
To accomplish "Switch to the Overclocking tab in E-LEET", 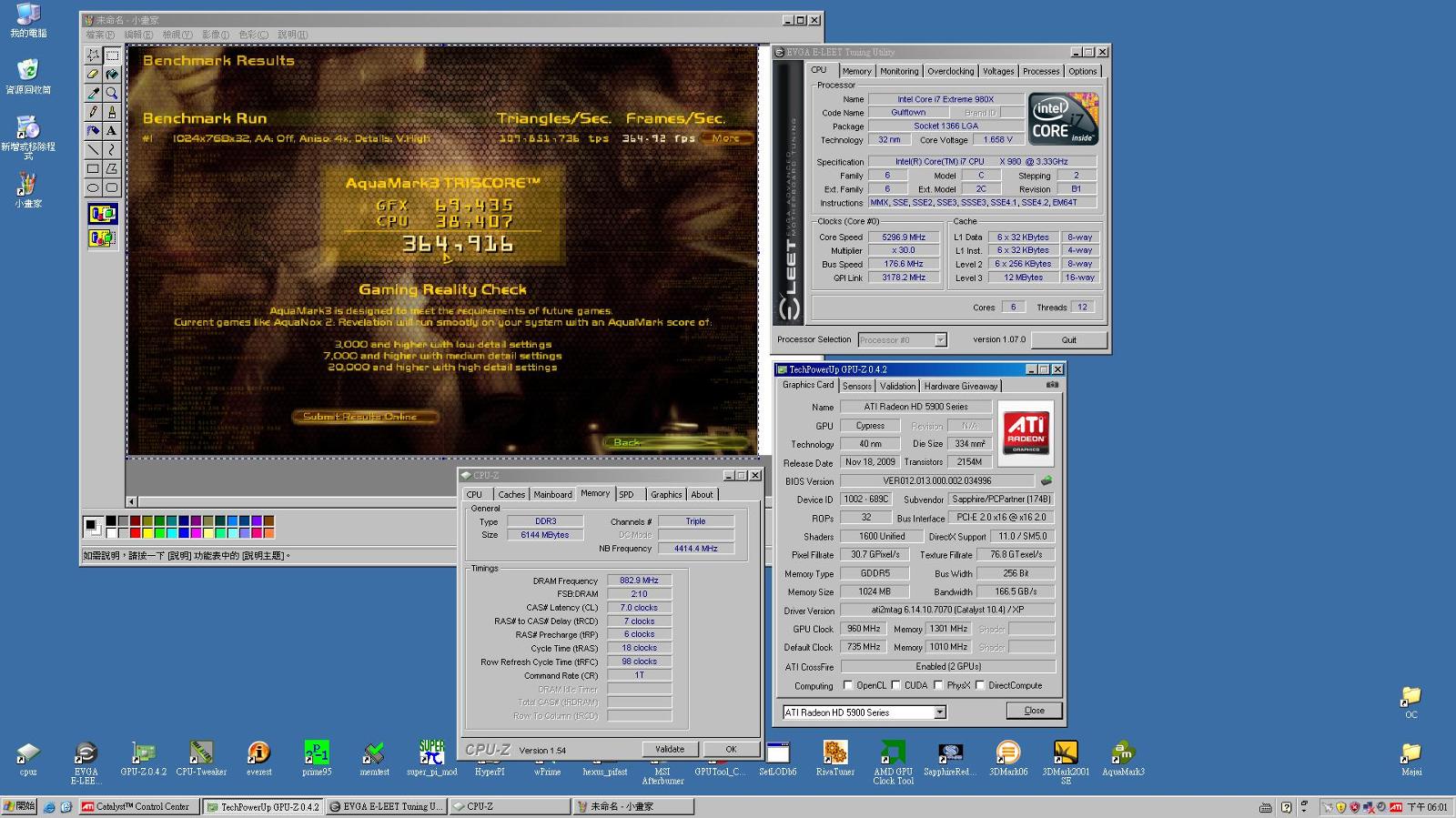I will (950, 71).
